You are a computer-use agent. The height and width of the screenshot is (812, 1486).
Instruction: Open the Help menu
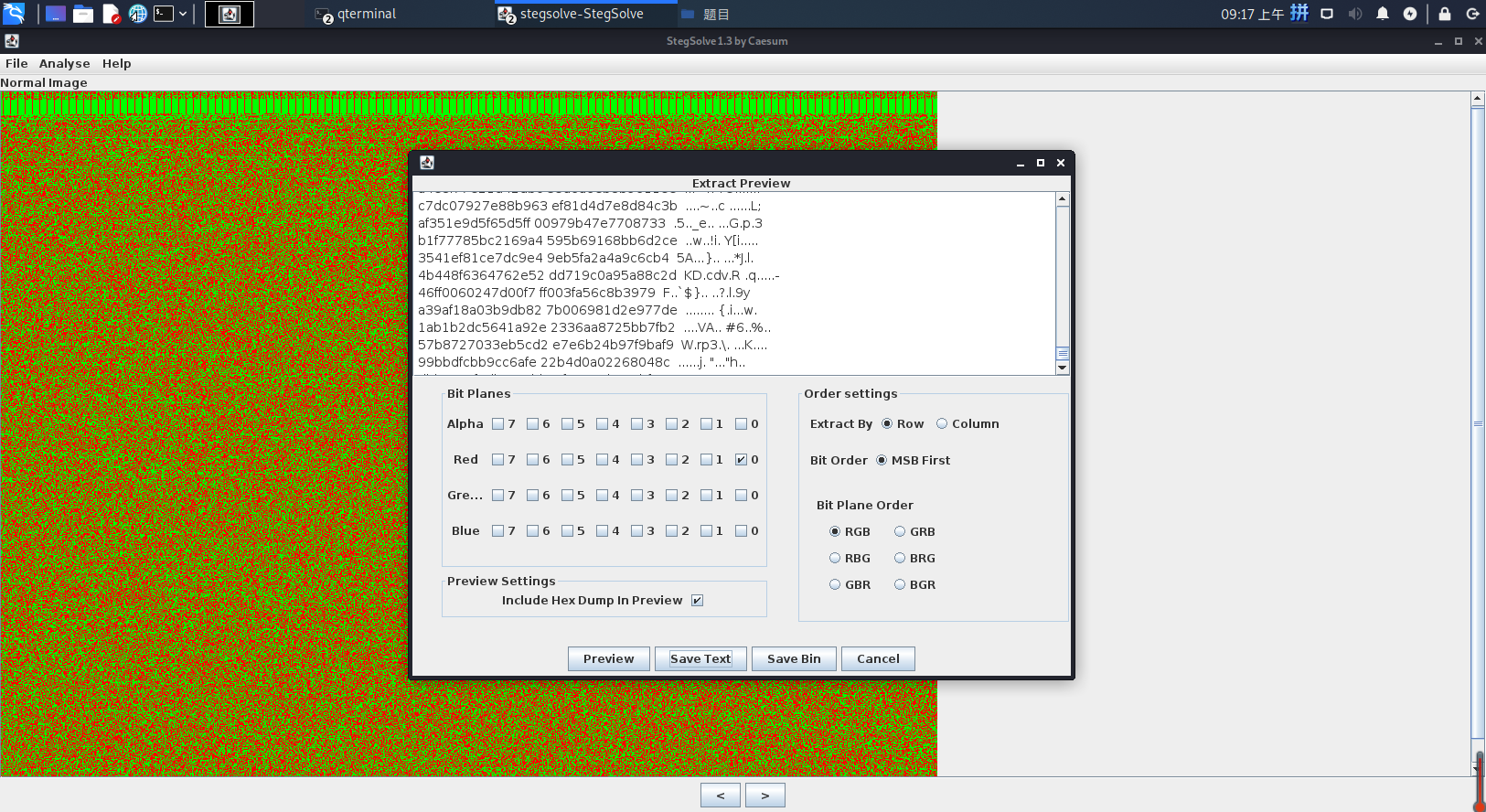click(x=116, y=63)
